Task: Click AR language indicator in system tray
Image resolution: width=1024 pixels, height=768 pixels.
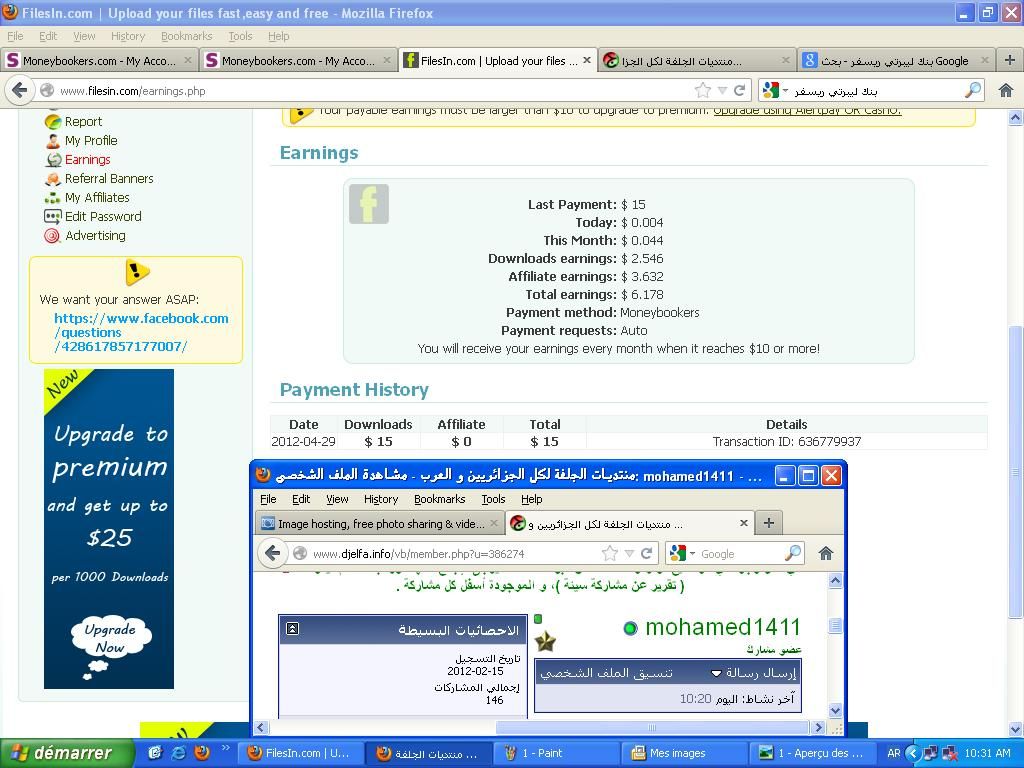Action: 893,753
